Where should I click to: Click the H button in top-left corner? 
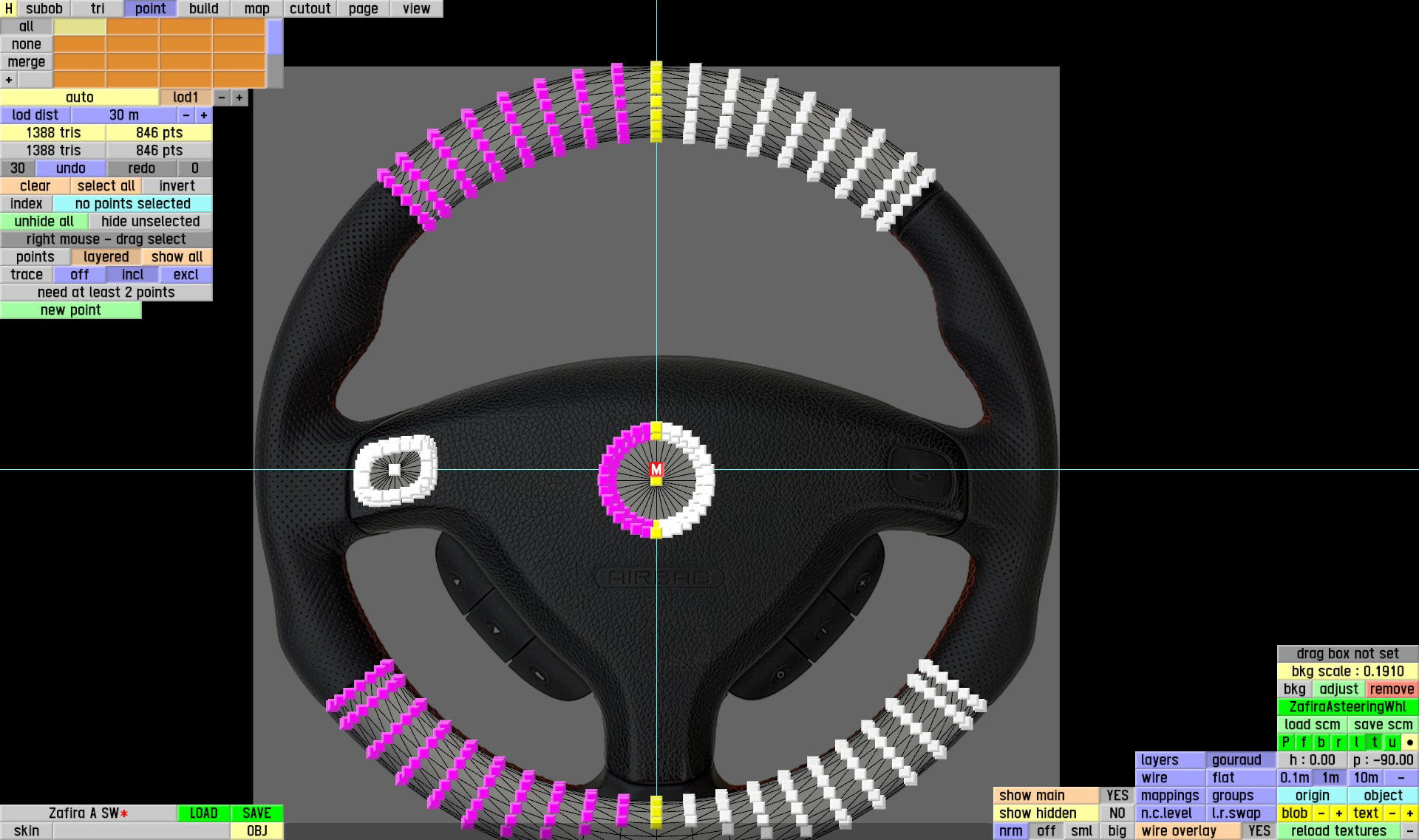8,9
